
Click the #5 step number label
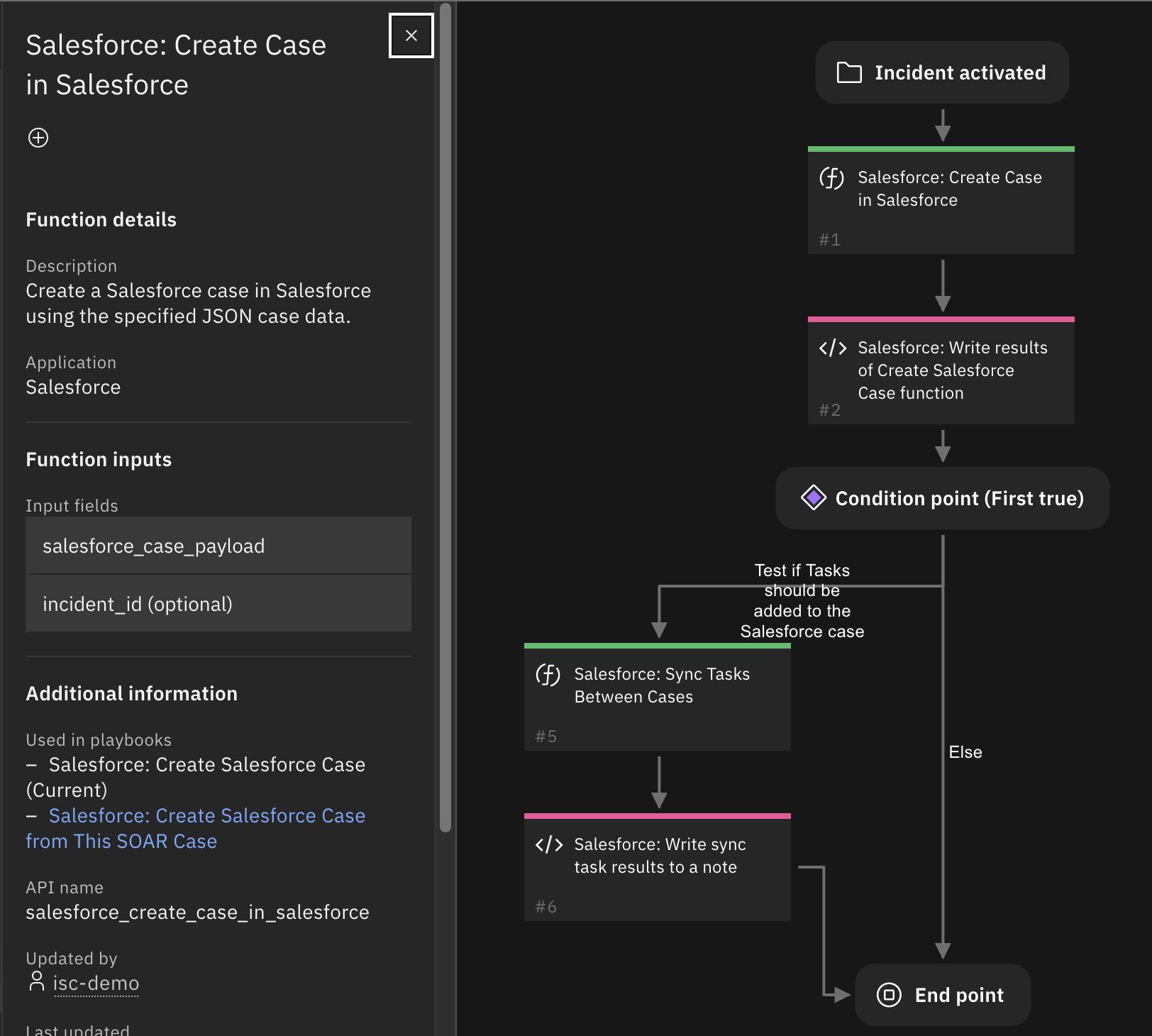click(x=546, y=737)
